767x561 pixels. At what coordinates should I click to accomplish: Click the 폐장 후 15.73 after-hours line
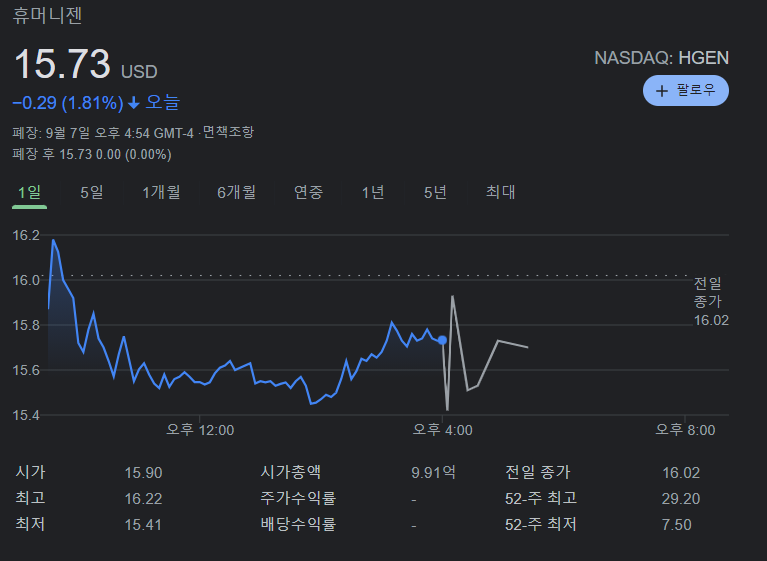pos(92,155)
